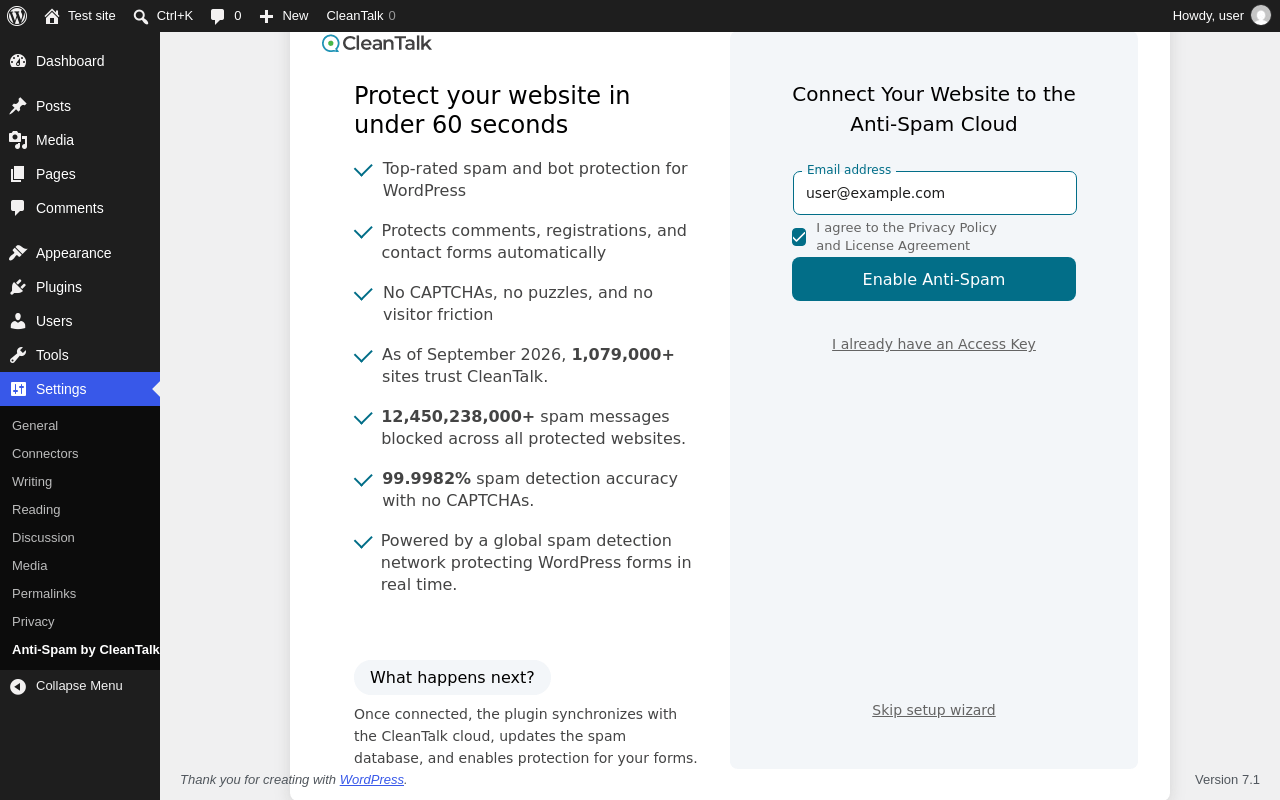Screen dimensions: 1280x800
Task: Click the WordPress logo icon in admin bar
Action: [x=17, y=16]
